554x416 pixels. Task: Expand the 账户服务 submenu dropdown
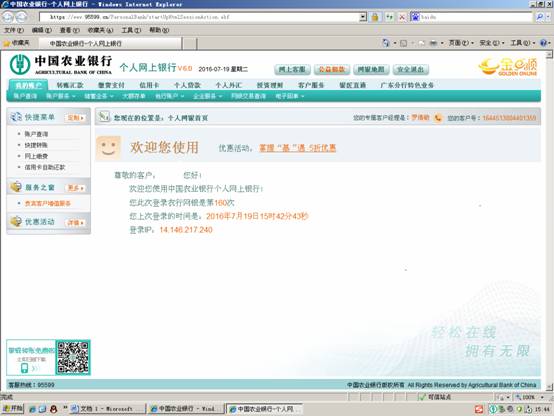point(60,96)
